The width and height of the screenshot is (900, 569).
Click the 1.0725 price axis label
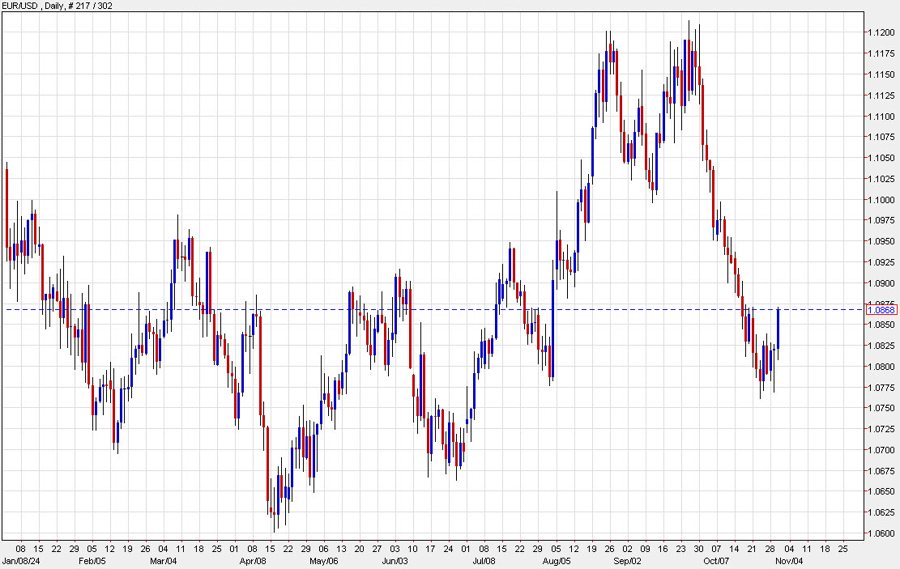point(881,429)
